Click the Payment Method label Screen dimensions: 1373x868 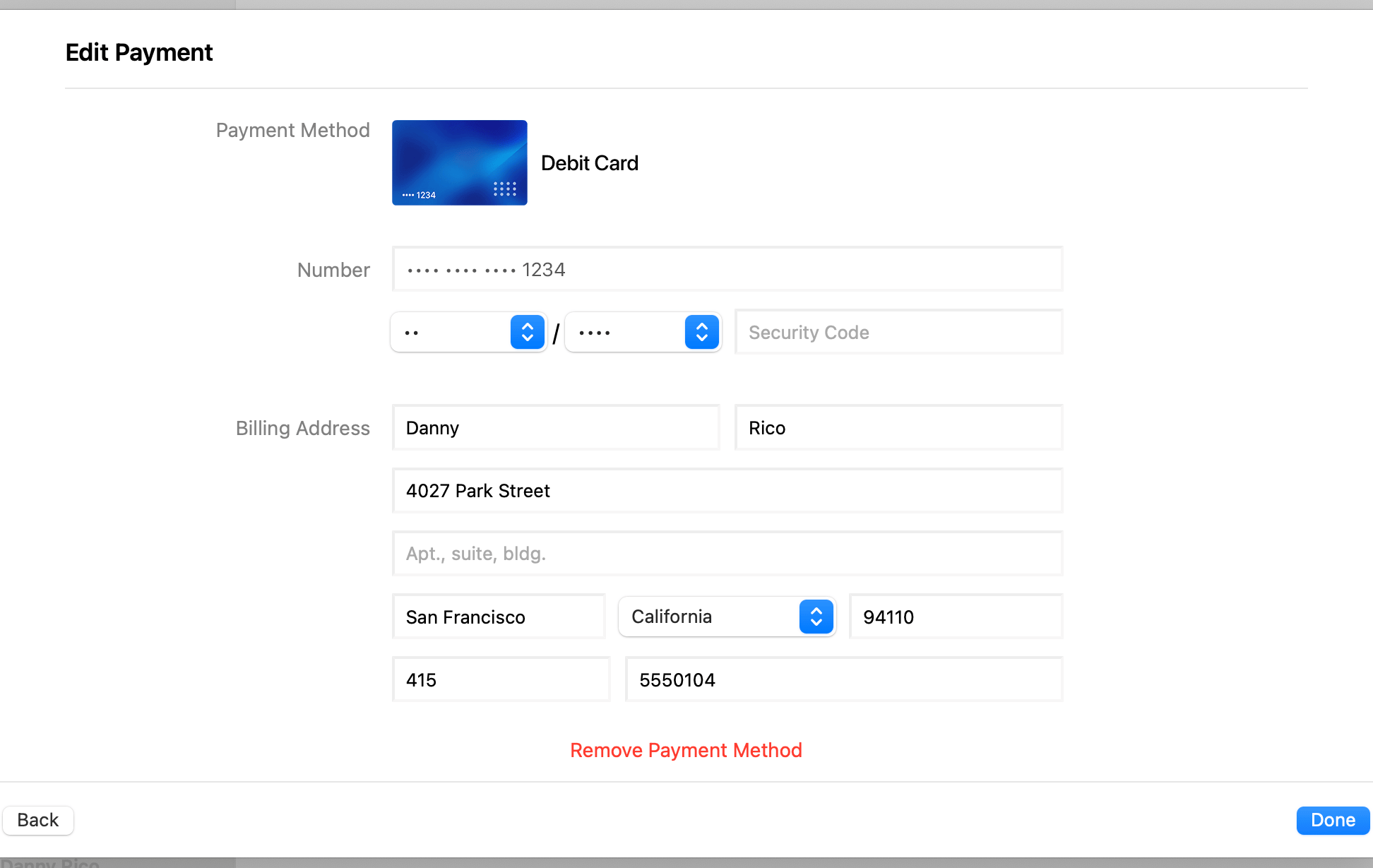(x=293, y=130)
